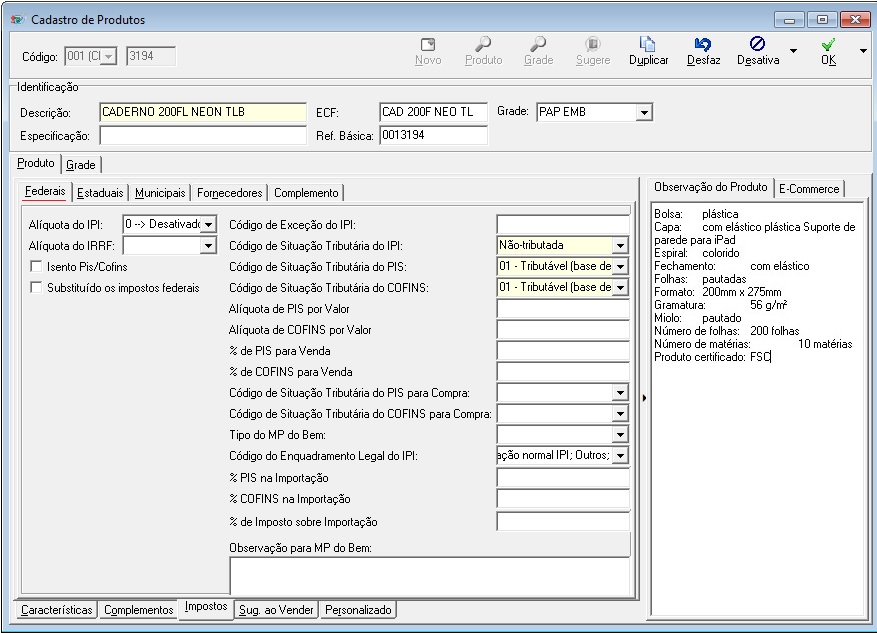Open Alíquota do IRRF dropdown

click(x=208, y=245)
